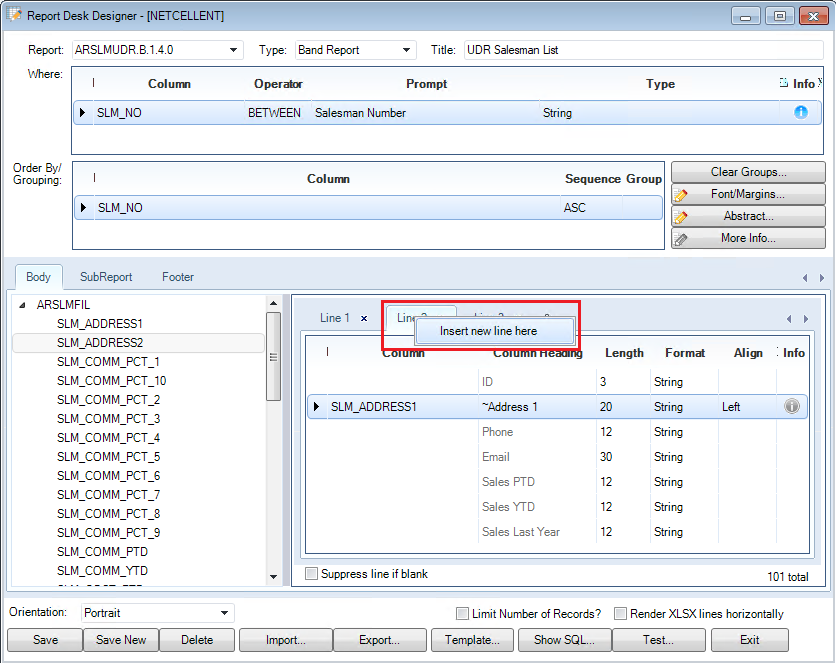836x663 pixels.
Task: Open Font/Margins settings
Action: pos(748,194)
